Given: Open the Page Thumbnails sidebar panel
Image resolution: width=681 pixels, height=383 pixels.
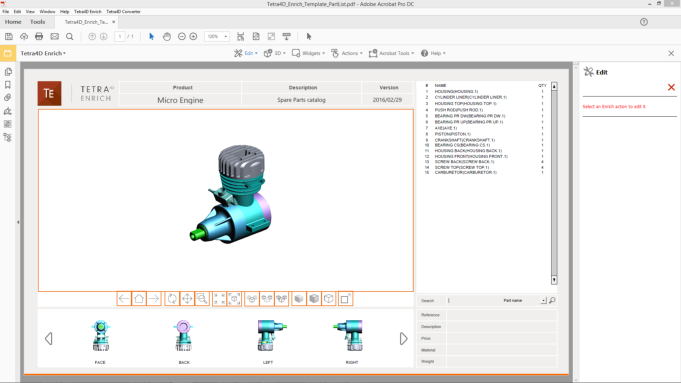Looking at the screenshot, I should [x=8, y=72].
